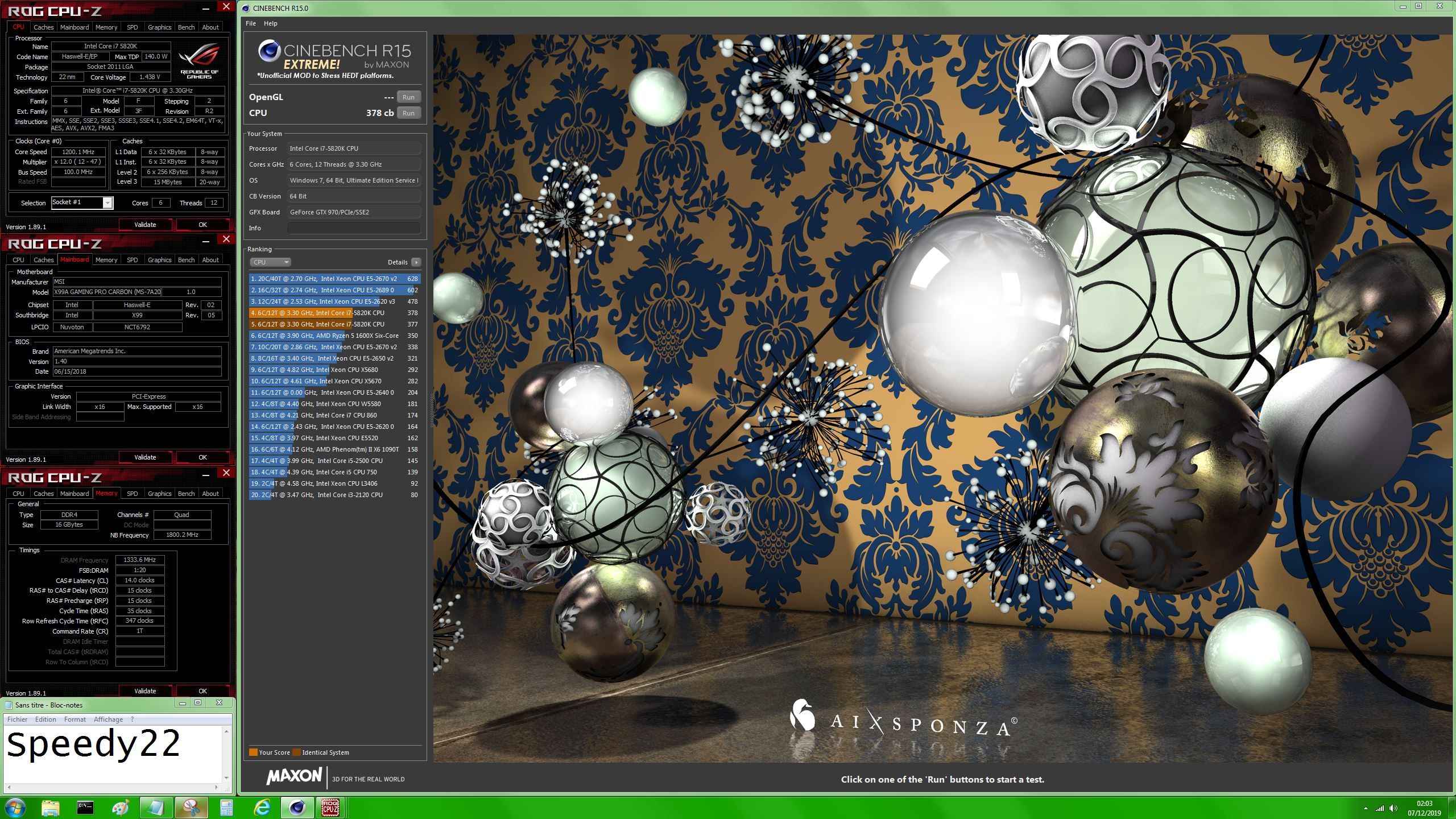This screenshot has width=1456, height=819.
Task: Launch Calculator from the taskbar
Action: (226, 808)
